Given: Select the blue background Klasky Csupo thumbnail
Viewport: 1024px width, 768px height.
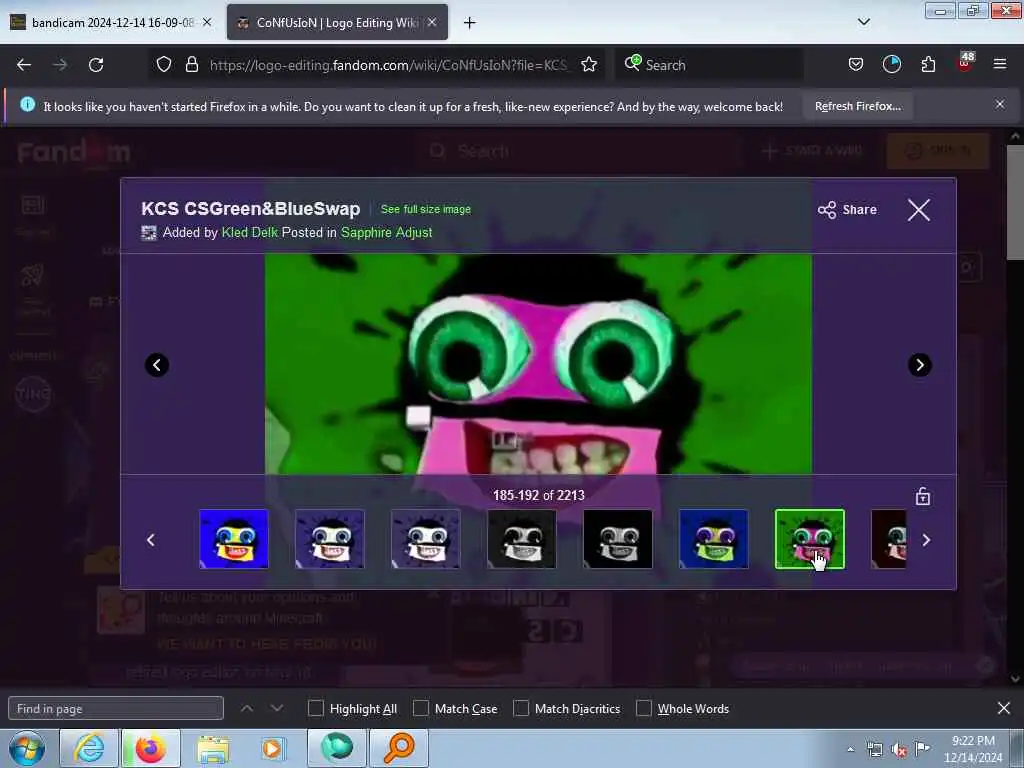Looking at the screenshot, I should coord(234,539).
